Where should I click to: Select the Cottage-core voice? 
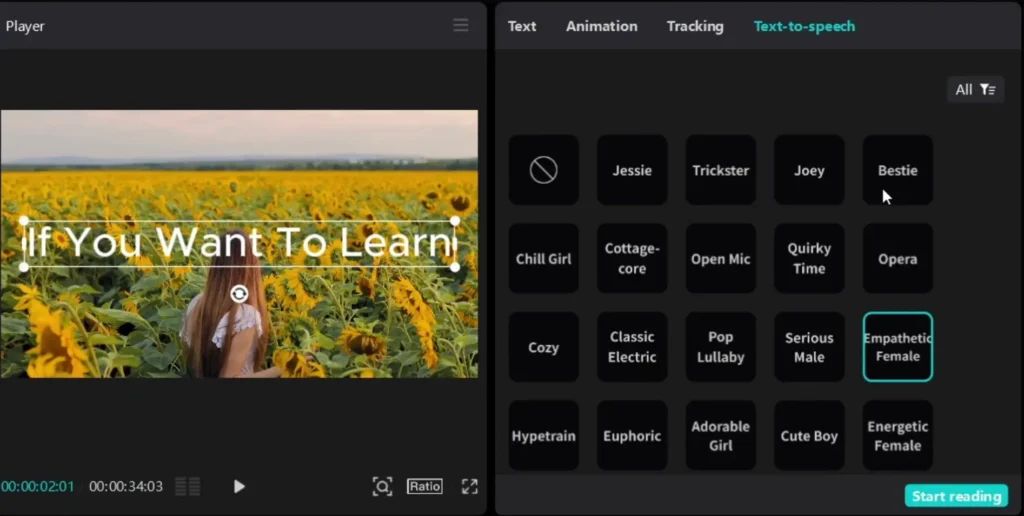(632, 259)
